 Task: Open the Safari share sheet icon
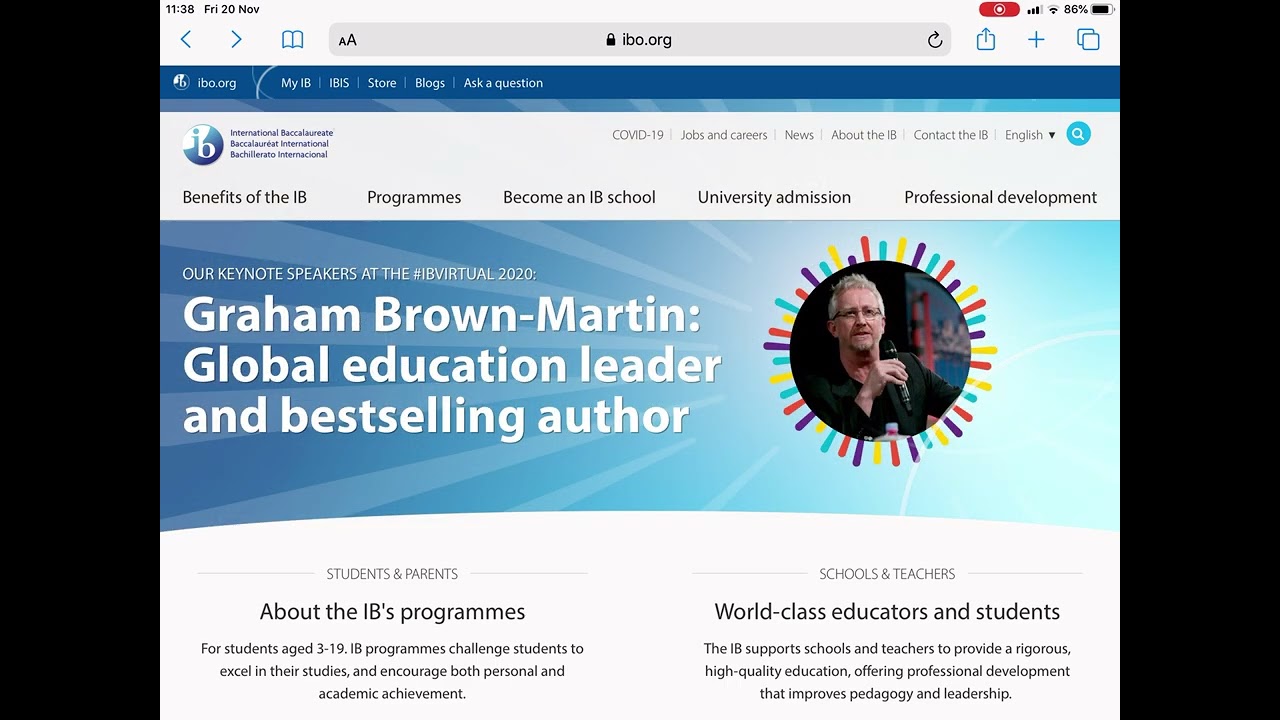tap(986, 39)
